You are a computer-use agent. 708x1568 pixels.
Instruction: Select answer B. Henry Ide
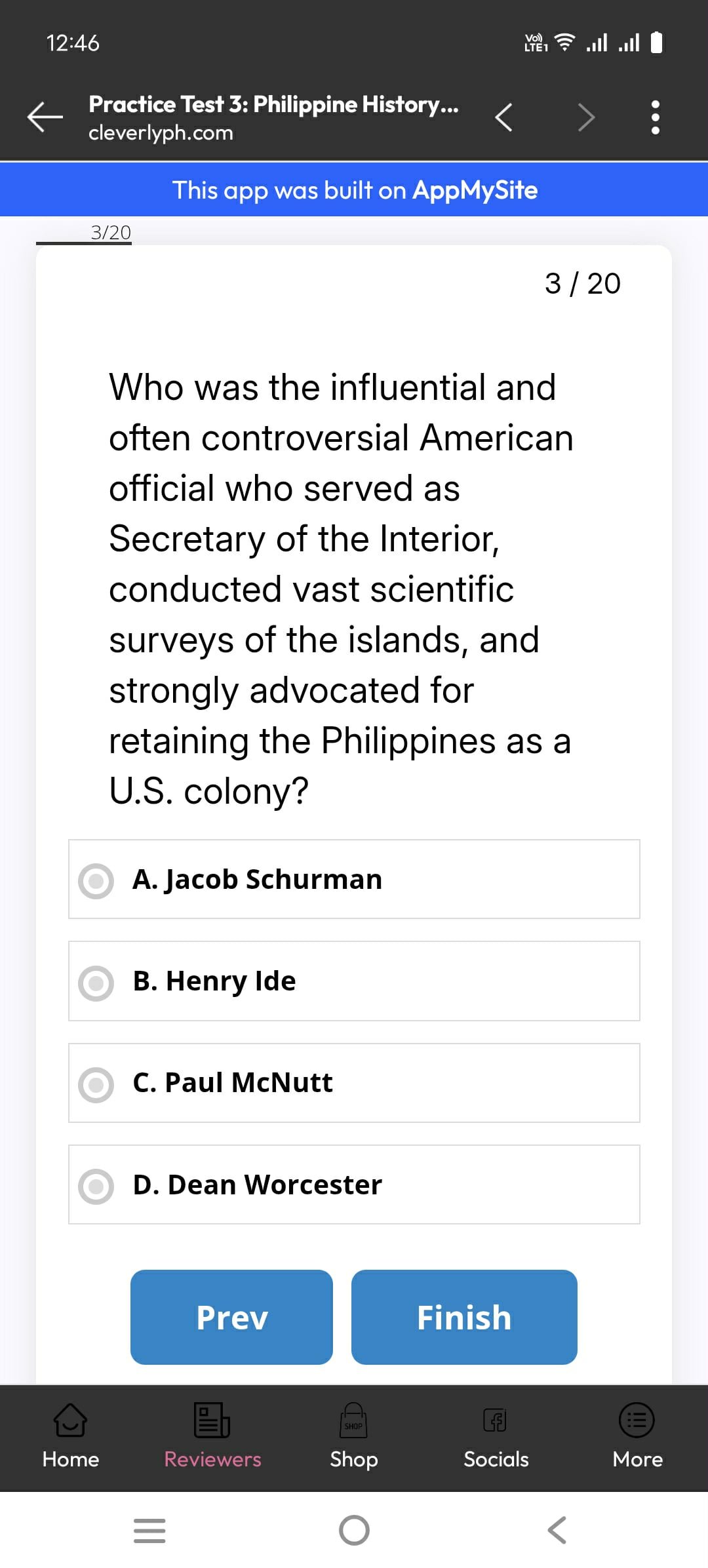pyautogui.click(x=354, y=981)
